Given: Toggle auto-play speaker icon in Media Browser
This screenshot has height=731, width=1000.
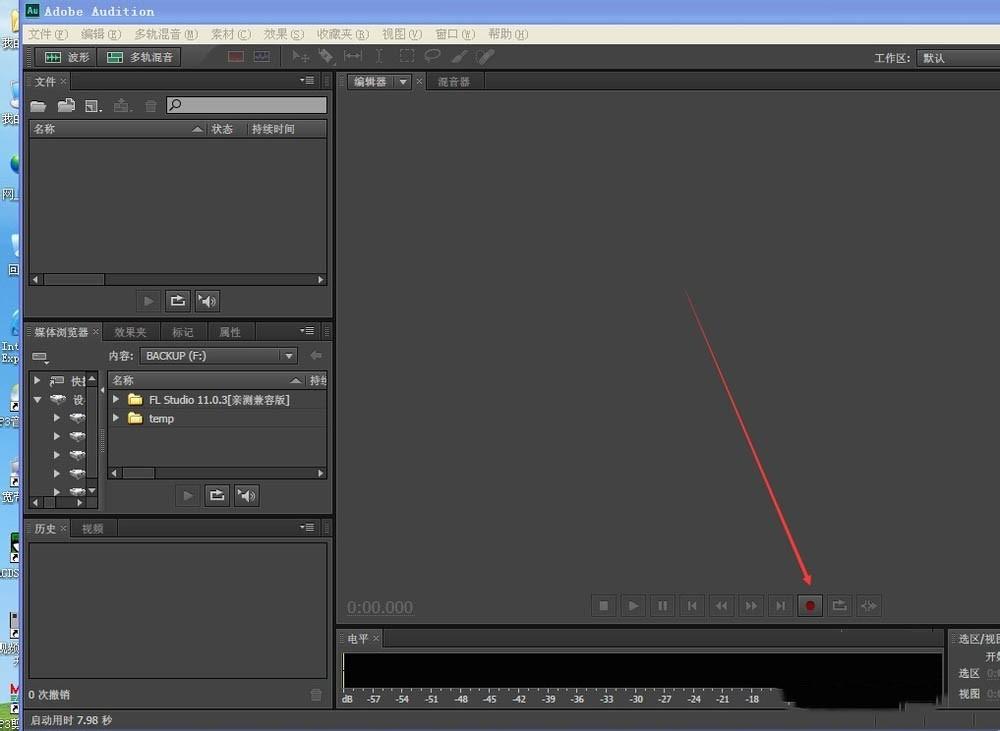Looking at the screenshot, I should (x=246, y=495).
